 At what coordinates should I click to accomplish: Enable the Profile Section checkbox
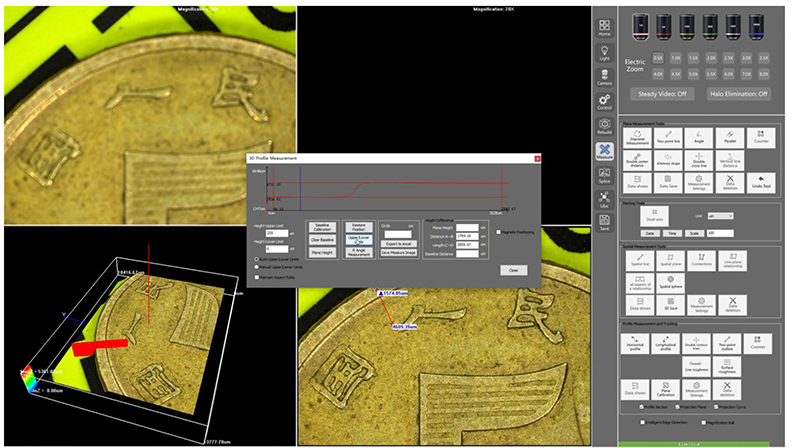tap(641, 407)
